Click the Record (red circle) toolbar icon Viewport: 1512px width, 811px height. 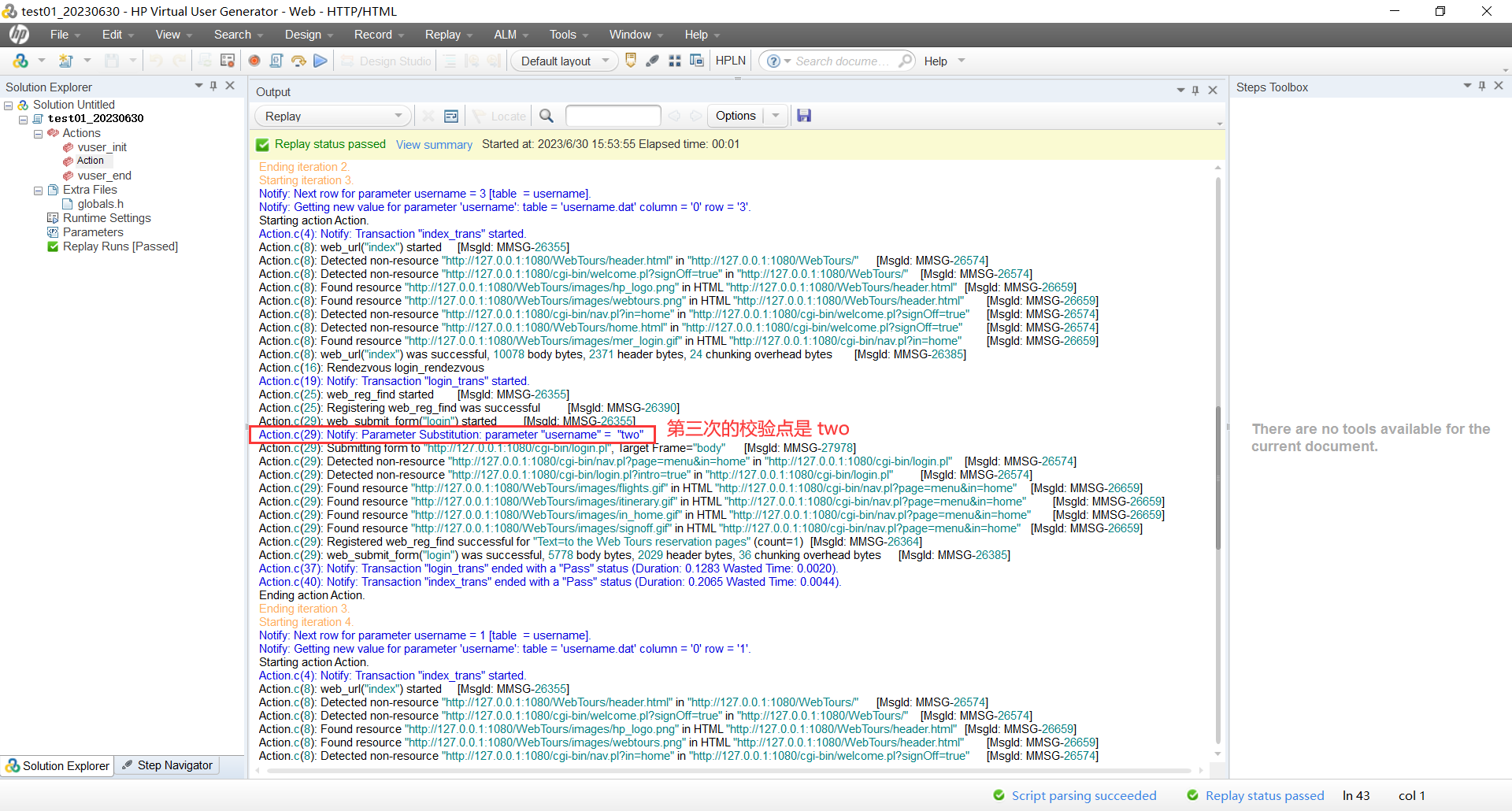[x=254, y=61]
